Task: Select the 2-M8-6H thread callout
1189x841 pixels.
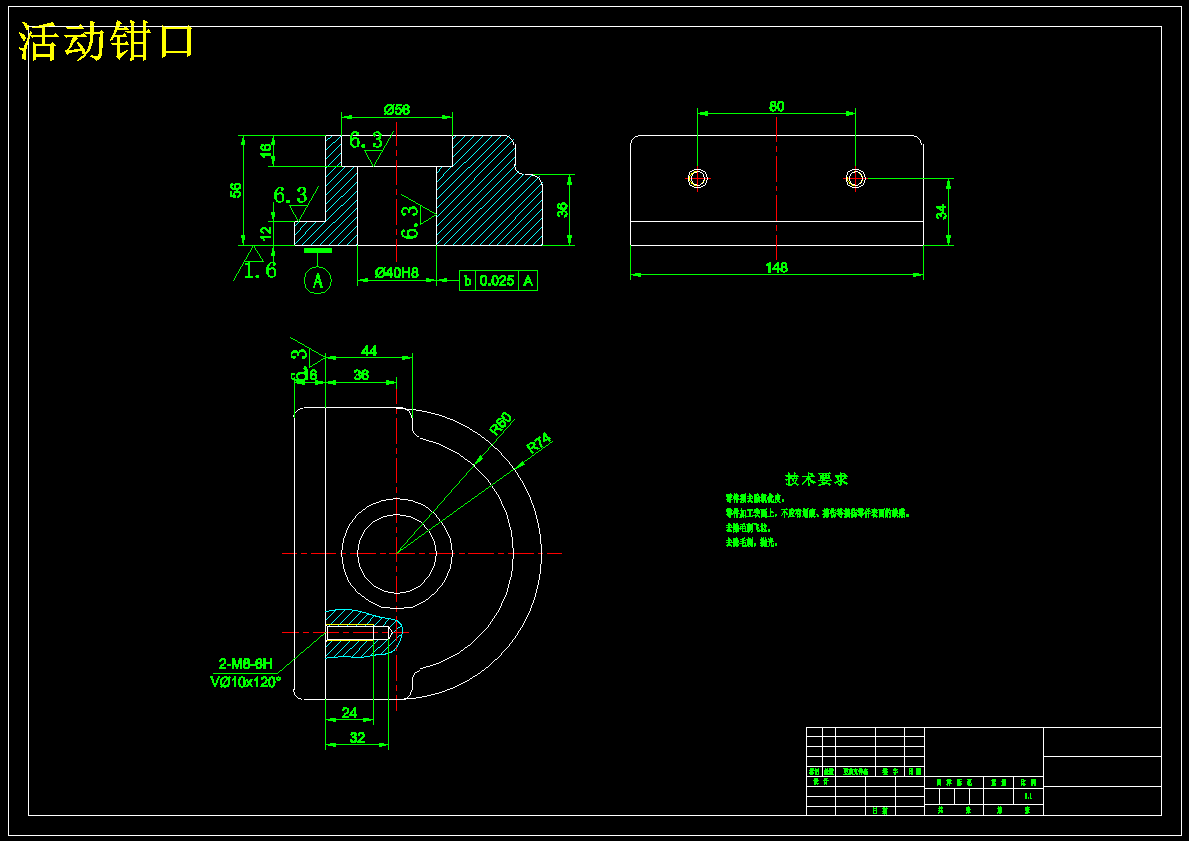Action: tap(246, 664)
